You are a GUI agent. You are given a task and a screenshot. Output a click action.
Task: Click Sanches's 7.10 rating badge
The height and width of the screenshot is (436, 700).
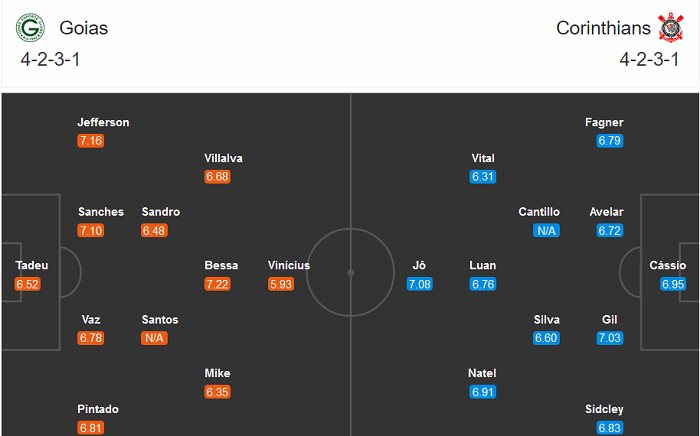(x=90, y=230)
